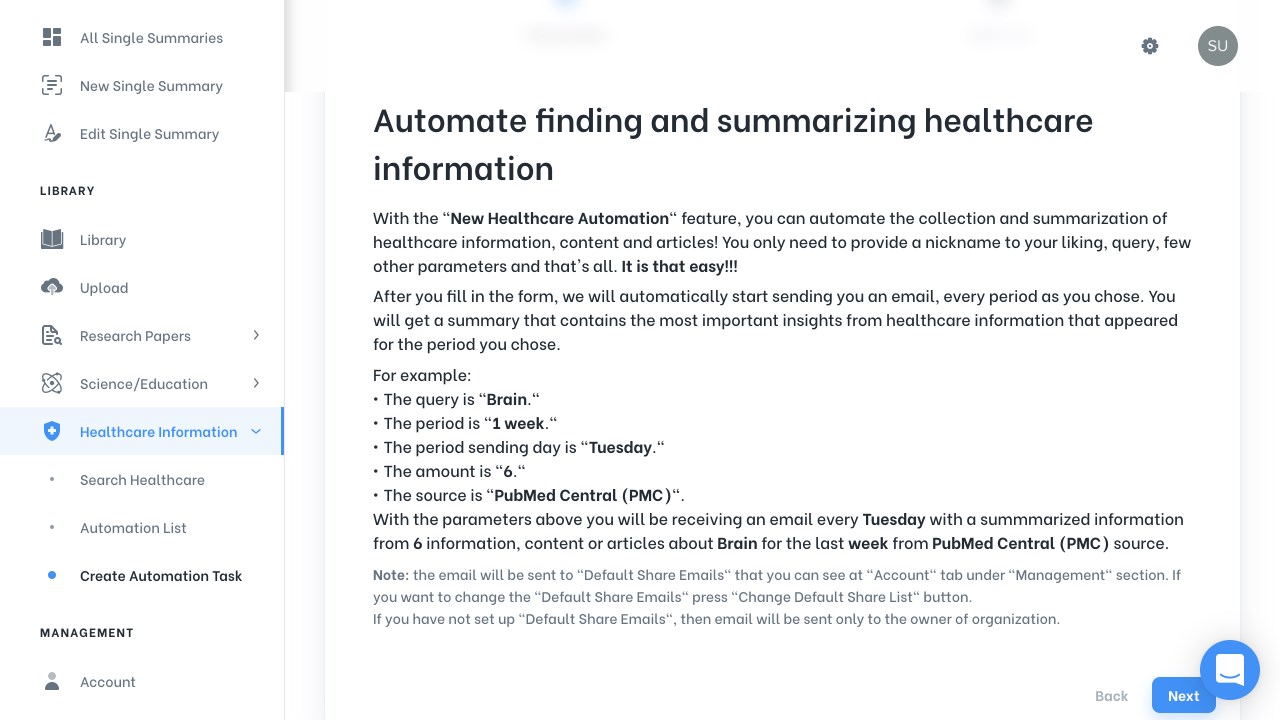This screenshot has height=720, width=1280.
Task: Go to Automation List
Action: click(133, 528)
